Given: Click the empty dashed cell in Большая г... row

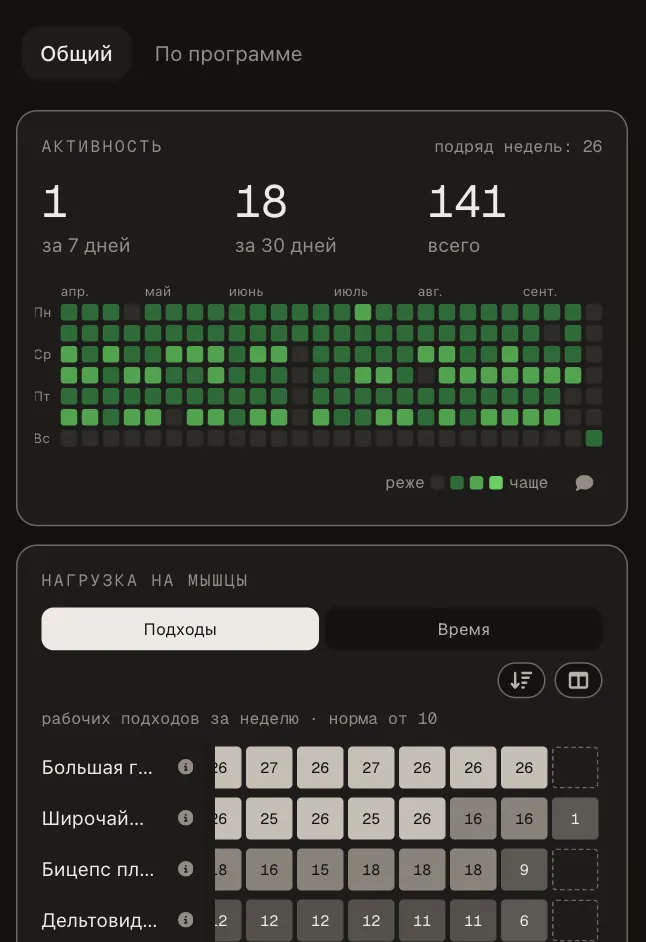Looking at the screenshot, I should 575,767.
